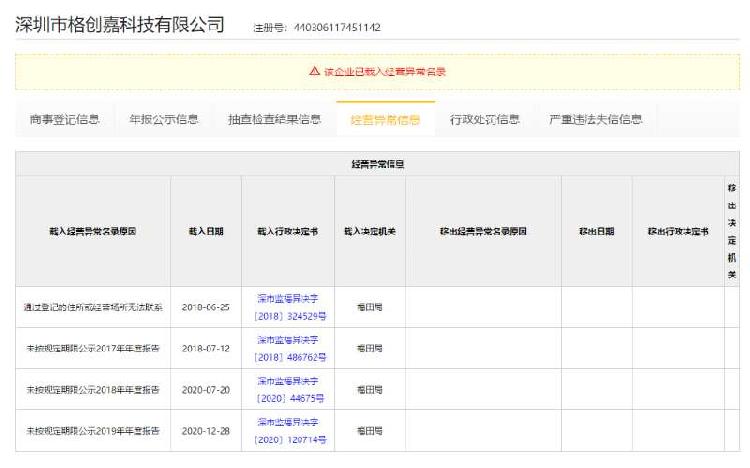Open the 经营异常信息 tab

pyautogui.click(x=386, y=119)
